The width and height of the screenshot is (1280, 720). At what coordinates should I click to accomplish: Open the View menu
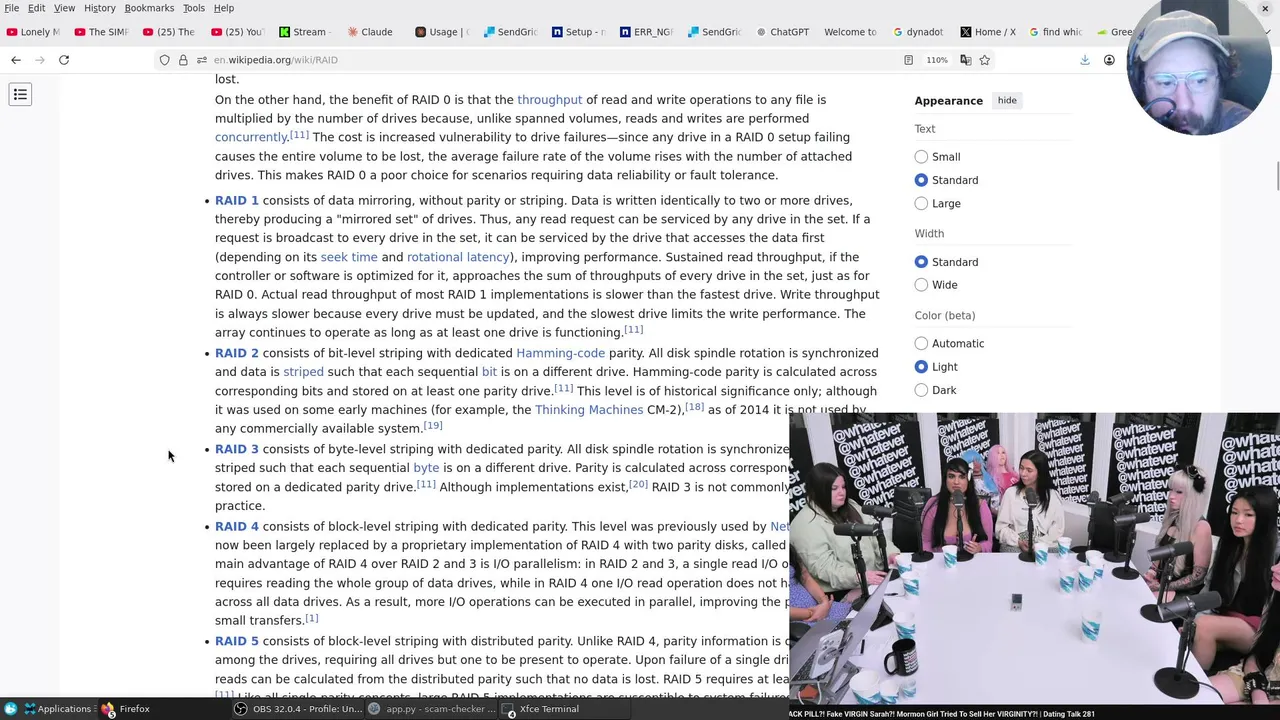(x=64, y=8)
